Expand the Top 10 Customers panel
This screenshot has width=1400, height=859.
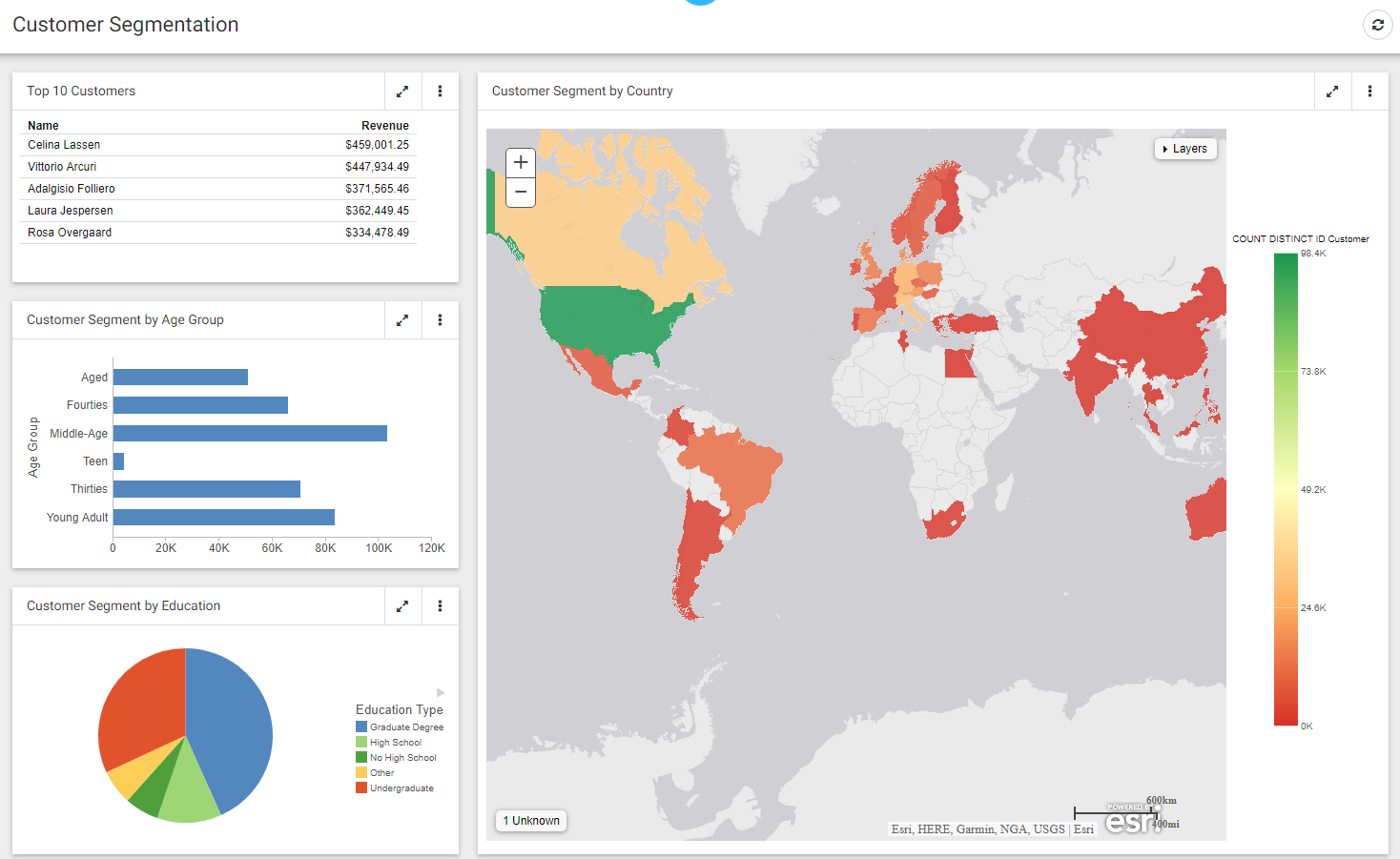tap(402, 92)
